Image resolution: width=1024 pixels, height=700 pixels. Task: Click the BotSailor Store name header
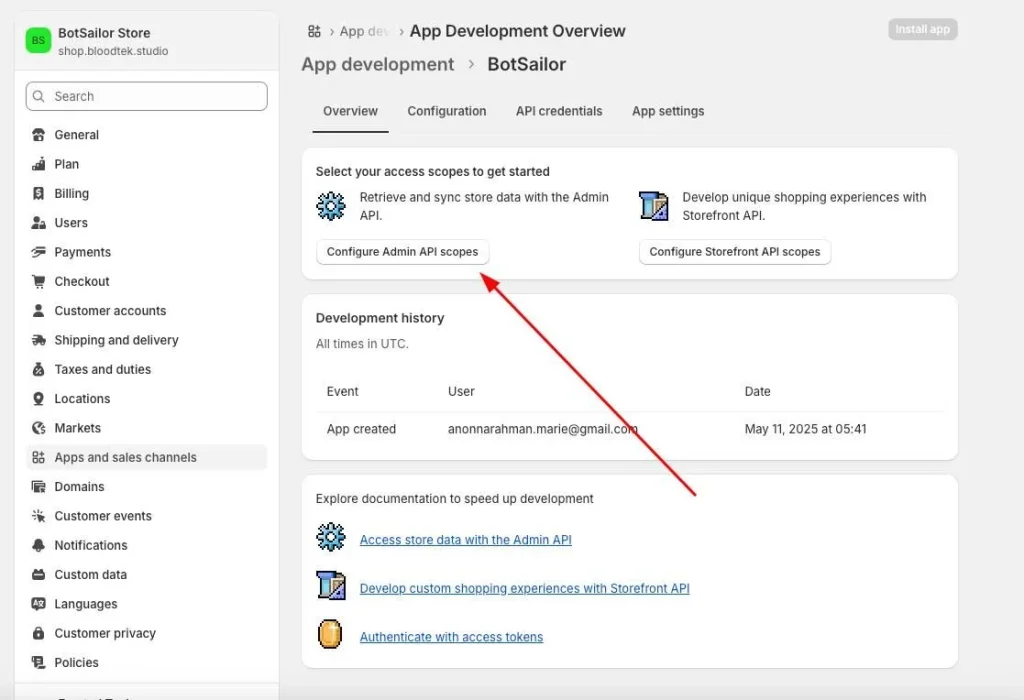coord(104,33)
